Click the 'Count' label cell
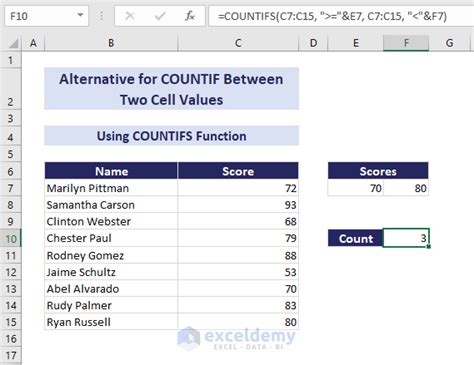Viewport: 474px width, 365px height. click(x=356, y=238)
